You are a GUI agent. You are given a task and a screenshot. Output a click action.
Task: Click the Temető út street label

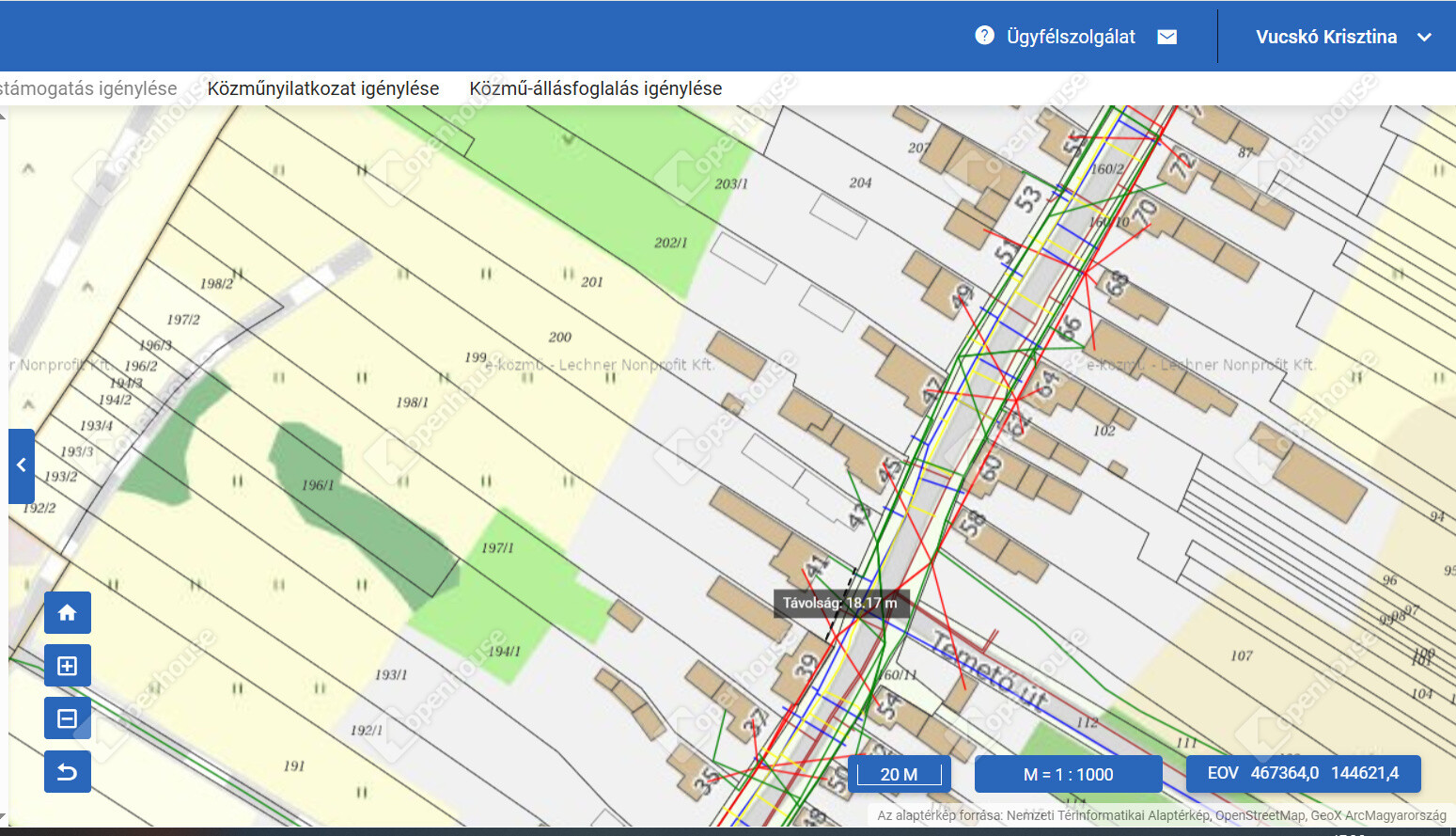pyautogui.click(x=989, y=671)
